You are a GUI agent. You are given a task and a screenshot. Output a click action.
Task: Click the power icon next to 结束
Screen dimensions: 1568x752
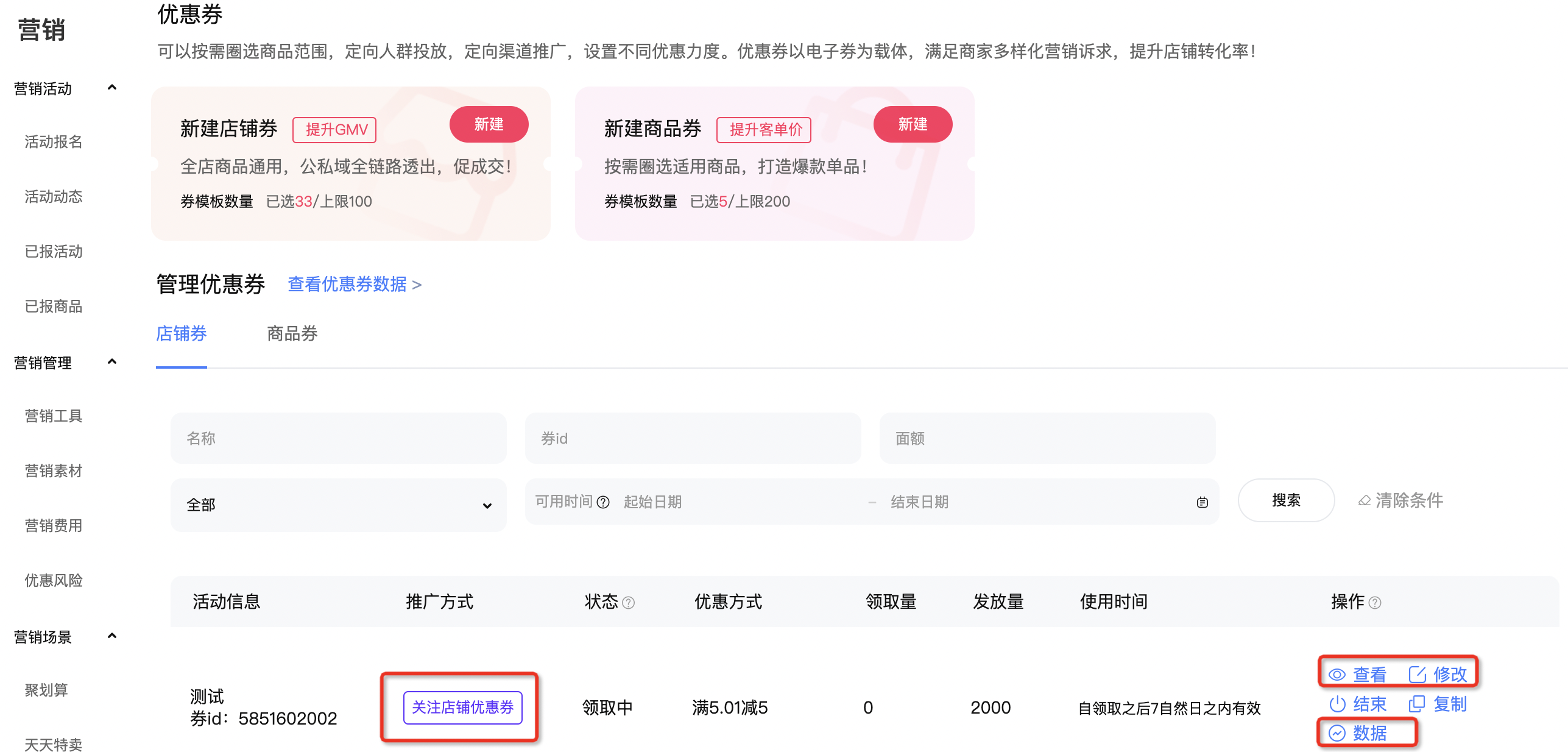(1337, 704)
